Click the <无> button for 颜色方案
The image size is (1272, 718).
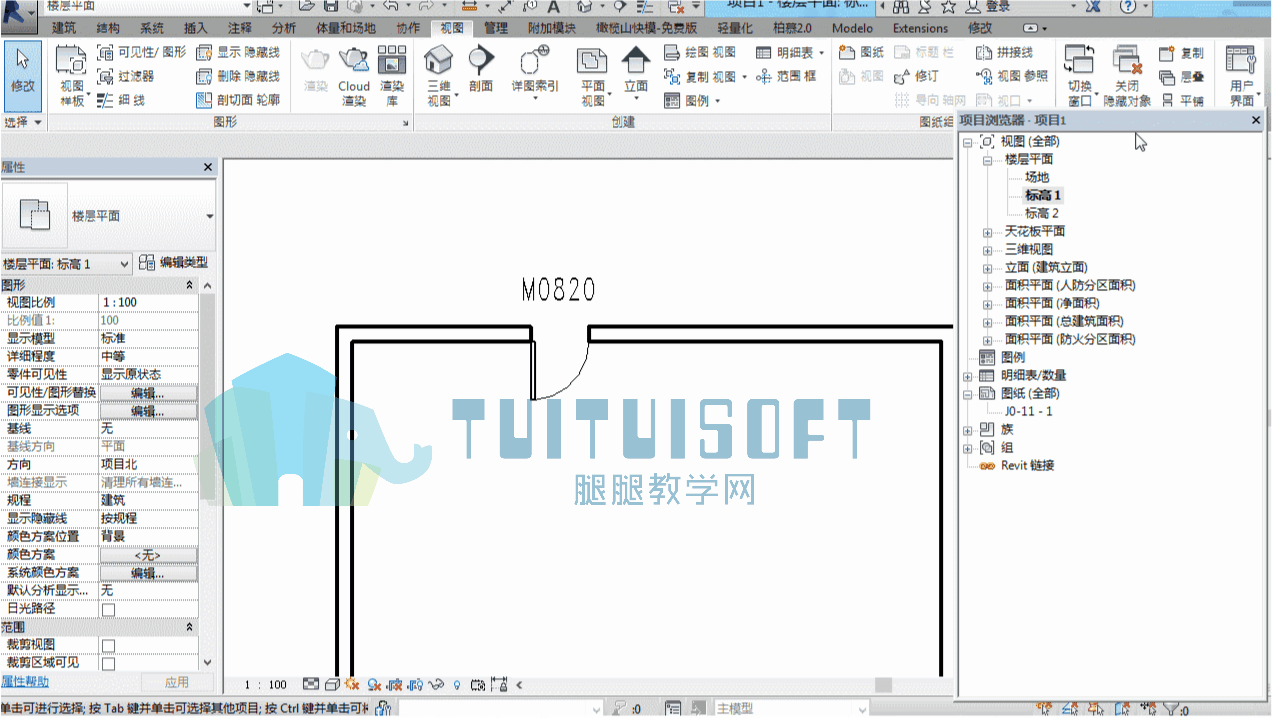148,555
